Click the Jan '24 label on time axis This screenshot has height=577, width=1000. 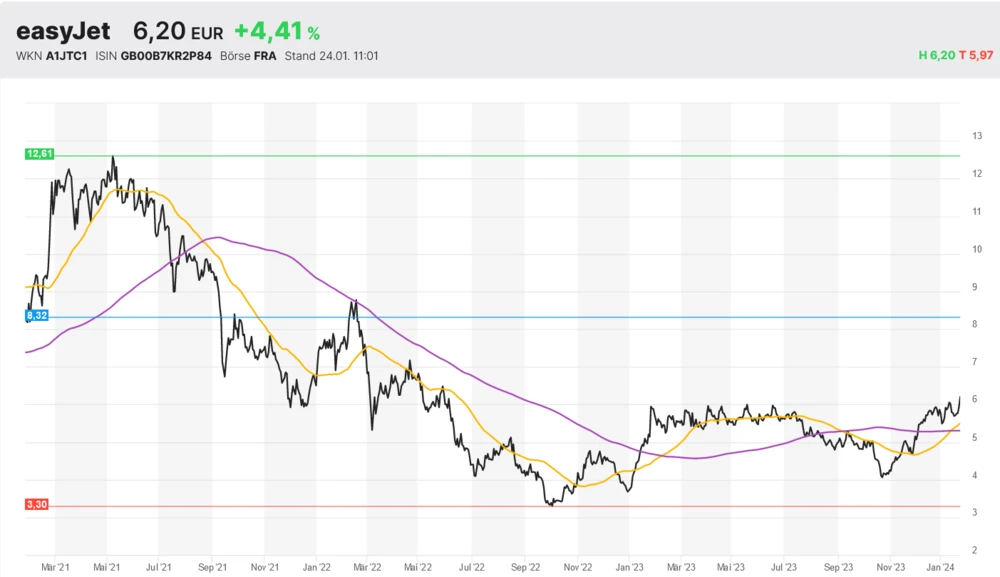[940, 565]
